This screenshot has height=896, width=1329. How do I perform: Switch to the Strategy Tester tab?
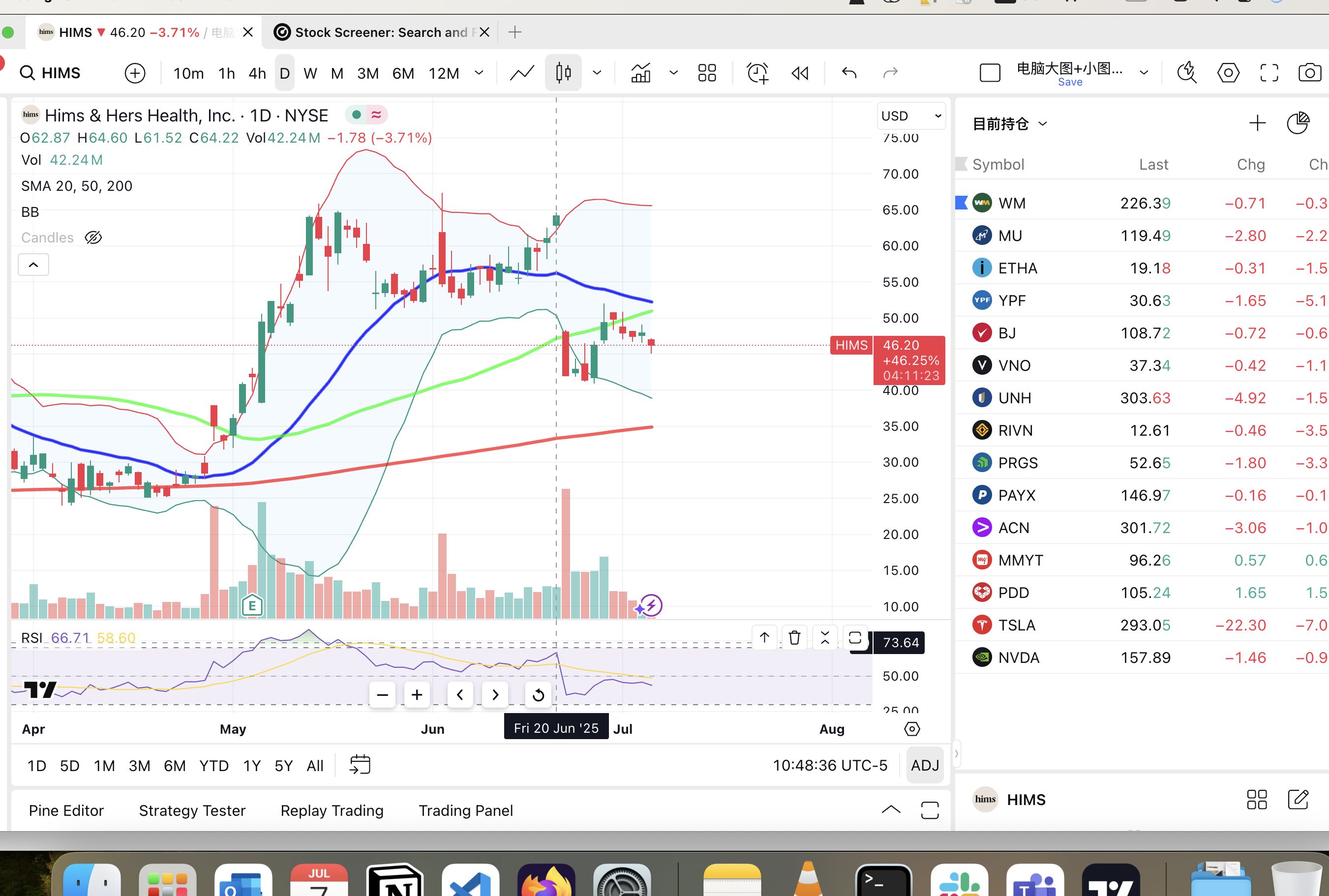(x=192, y=810)
